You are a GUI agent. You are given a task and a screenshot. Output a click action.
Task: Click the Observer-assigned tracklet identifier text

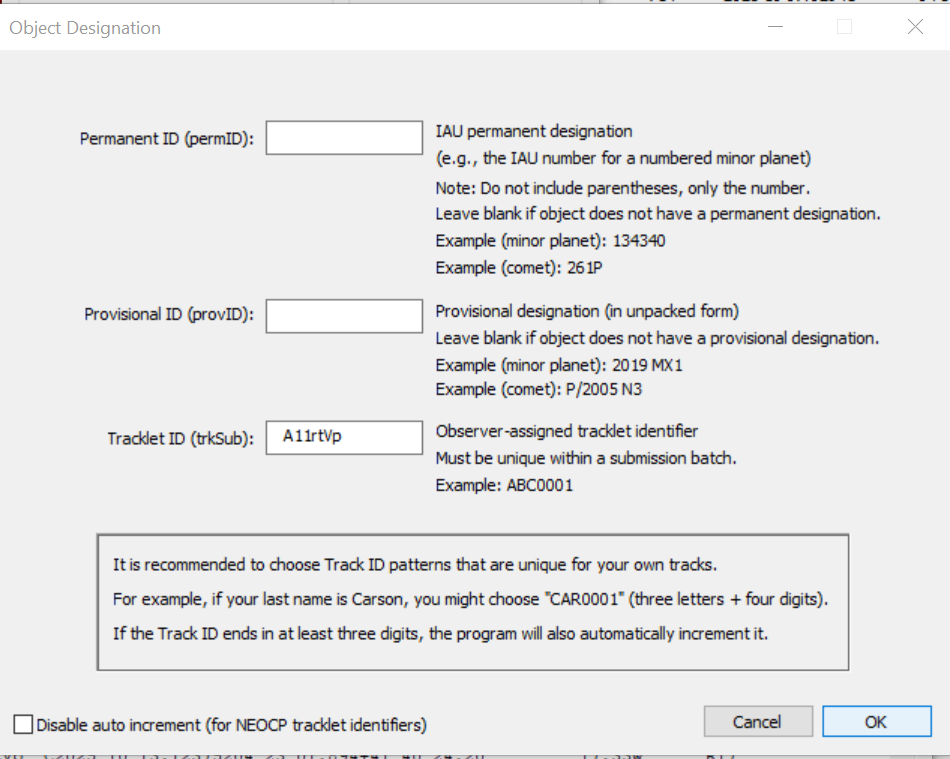click(566, 431)
